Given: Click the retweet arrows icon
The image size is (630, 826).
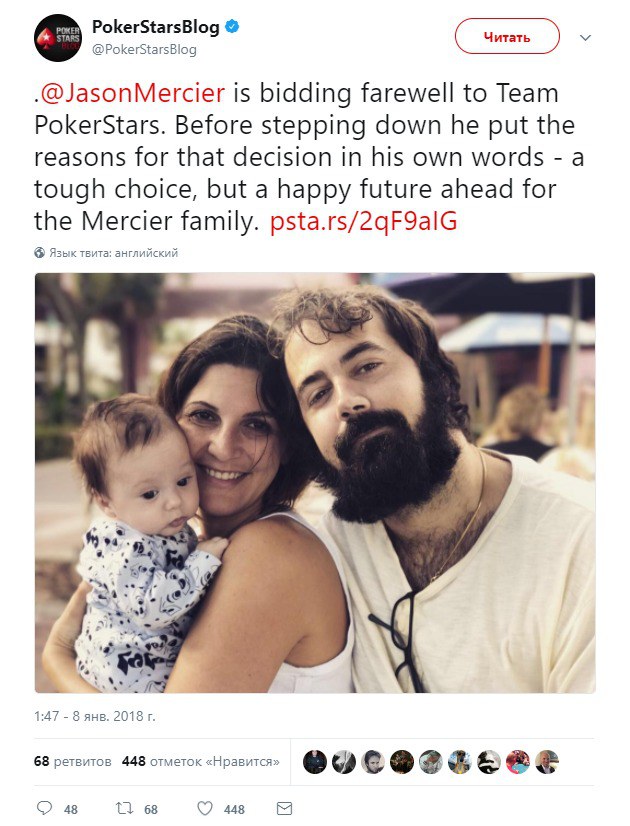Looking at the screenshot, I should point(124,808).
